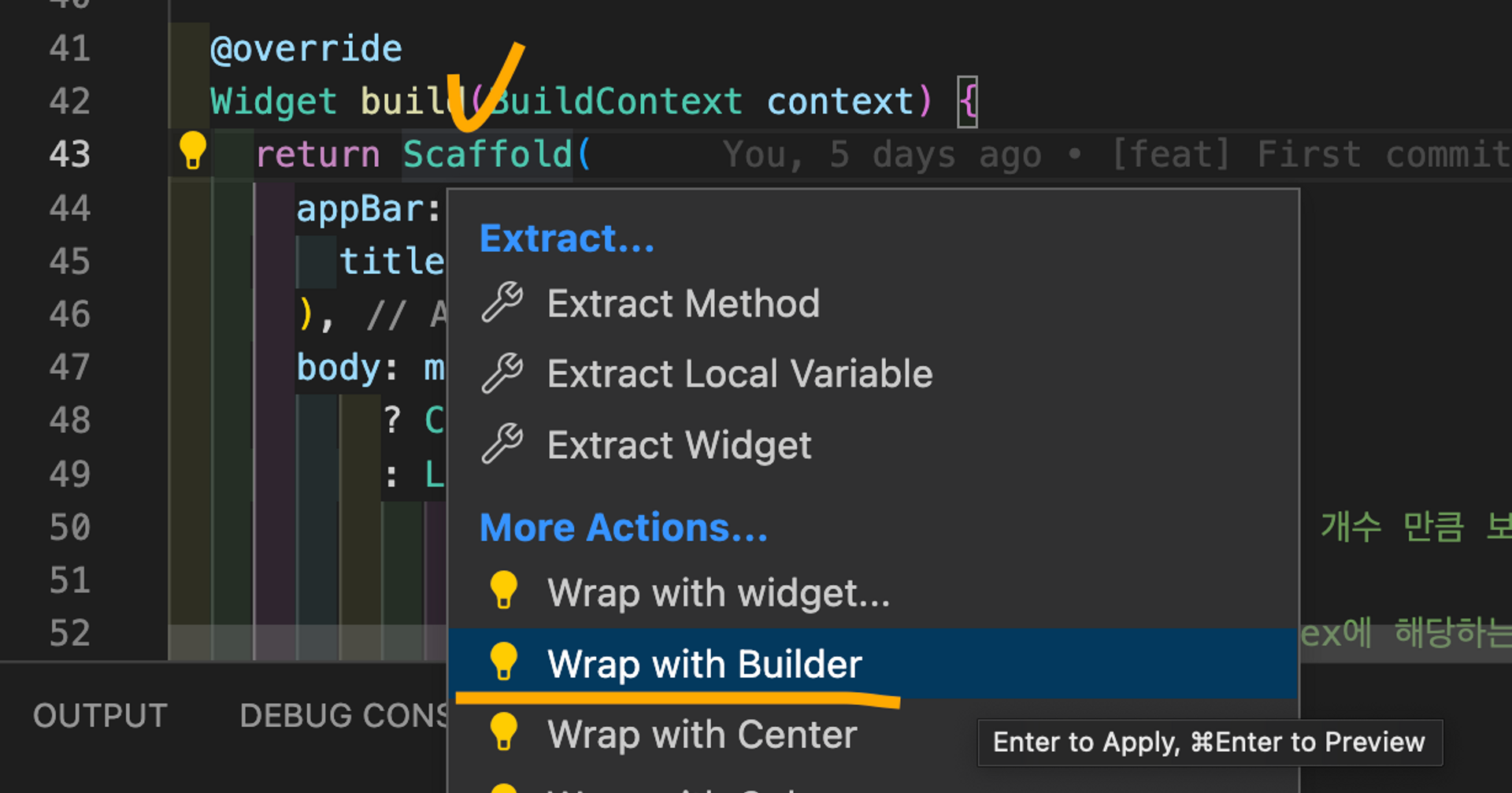The width and height of the screenshot is (1512, 793).
Task: Click the Scaffold keyword on line 43
Action: point(487,154)
